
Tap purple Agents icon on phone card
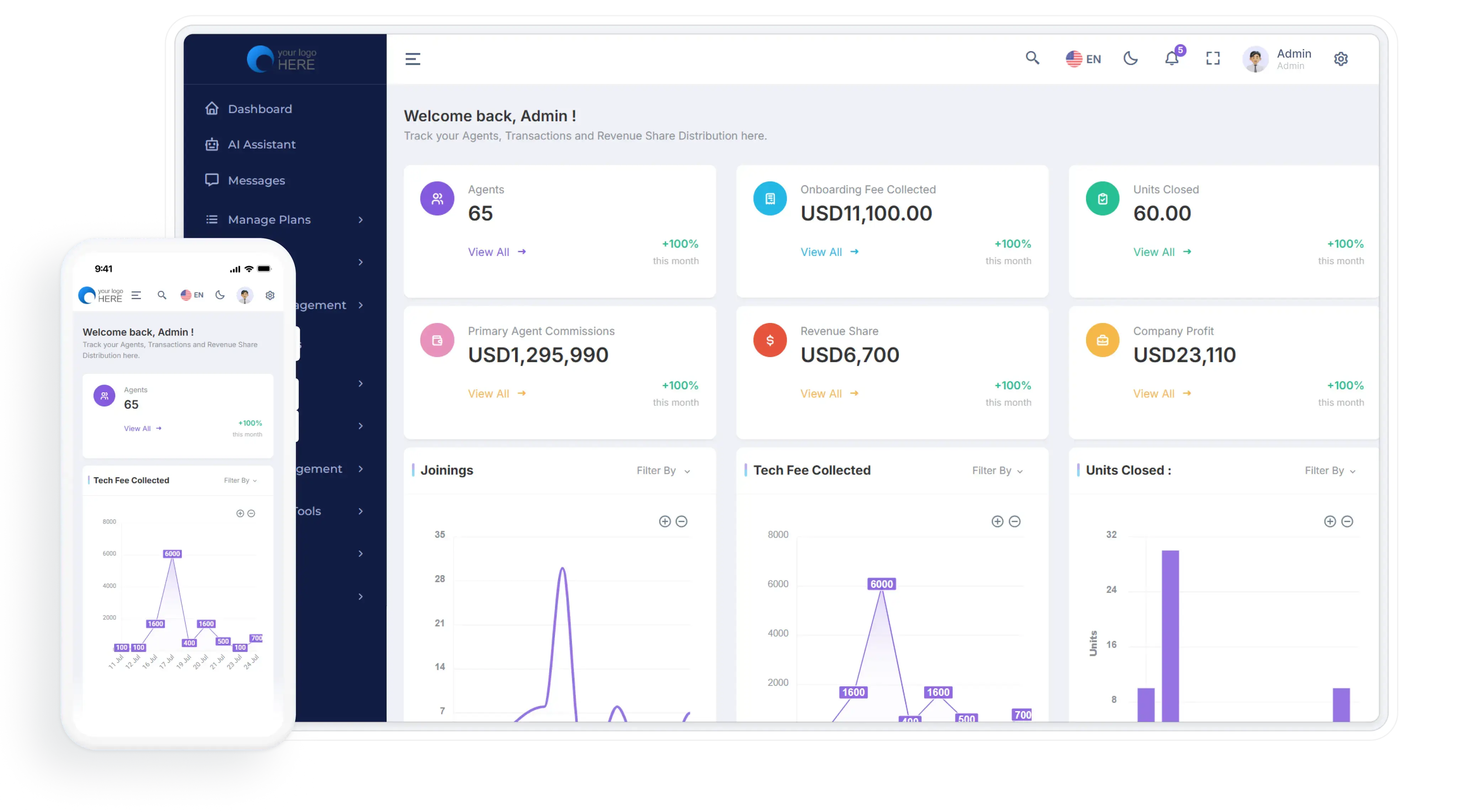pos(104,396)
